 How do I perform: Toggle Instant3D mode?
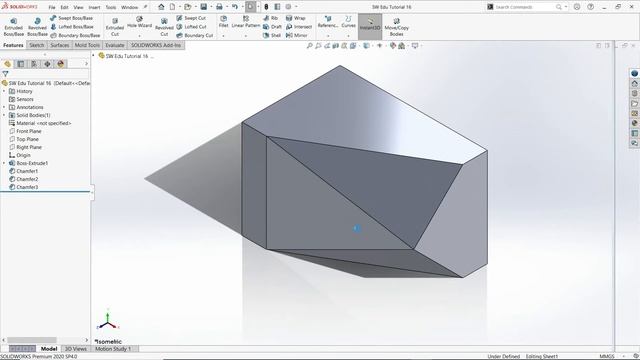coord(370,27)
